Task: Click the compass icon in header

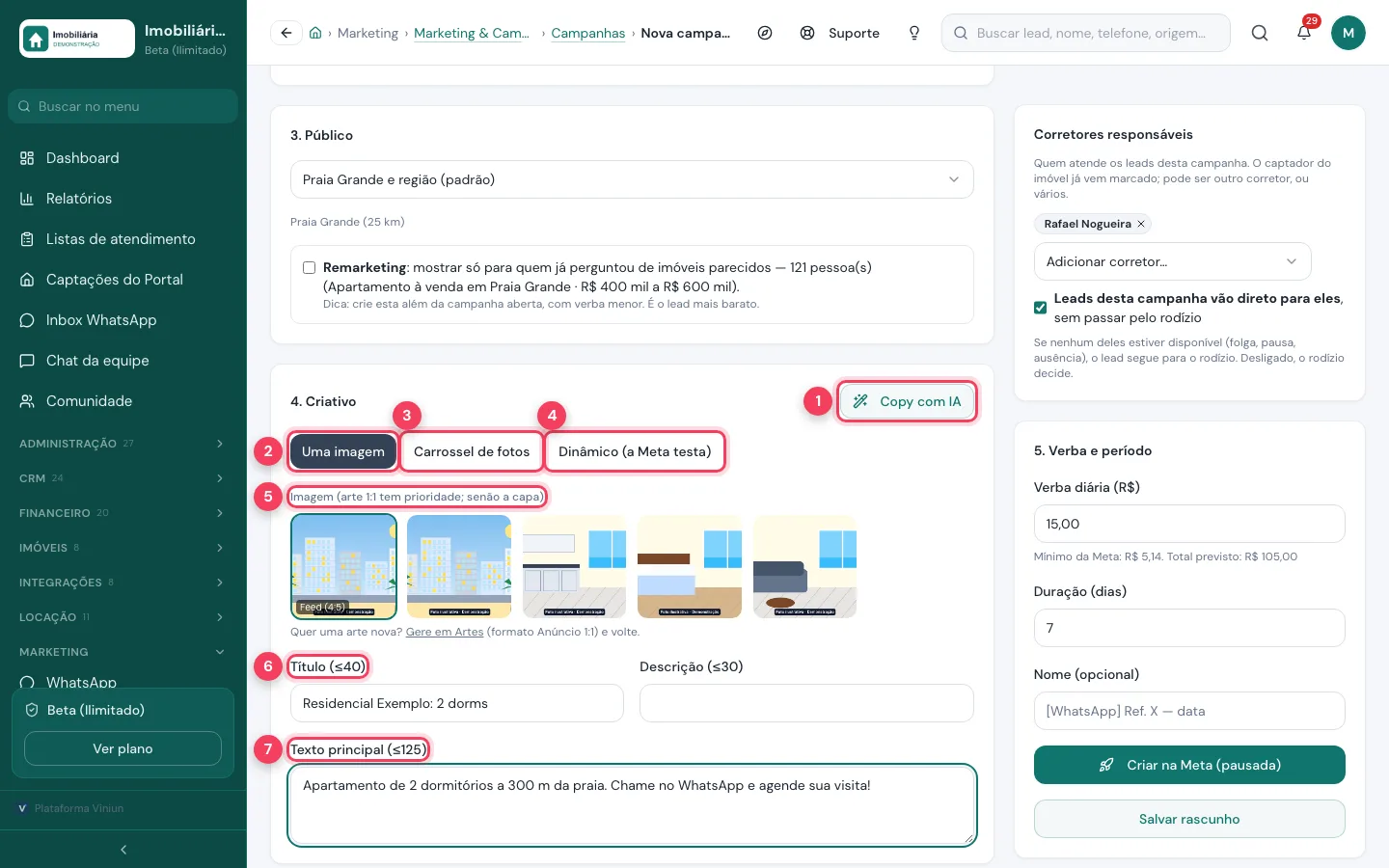Action: click(765, 33)
